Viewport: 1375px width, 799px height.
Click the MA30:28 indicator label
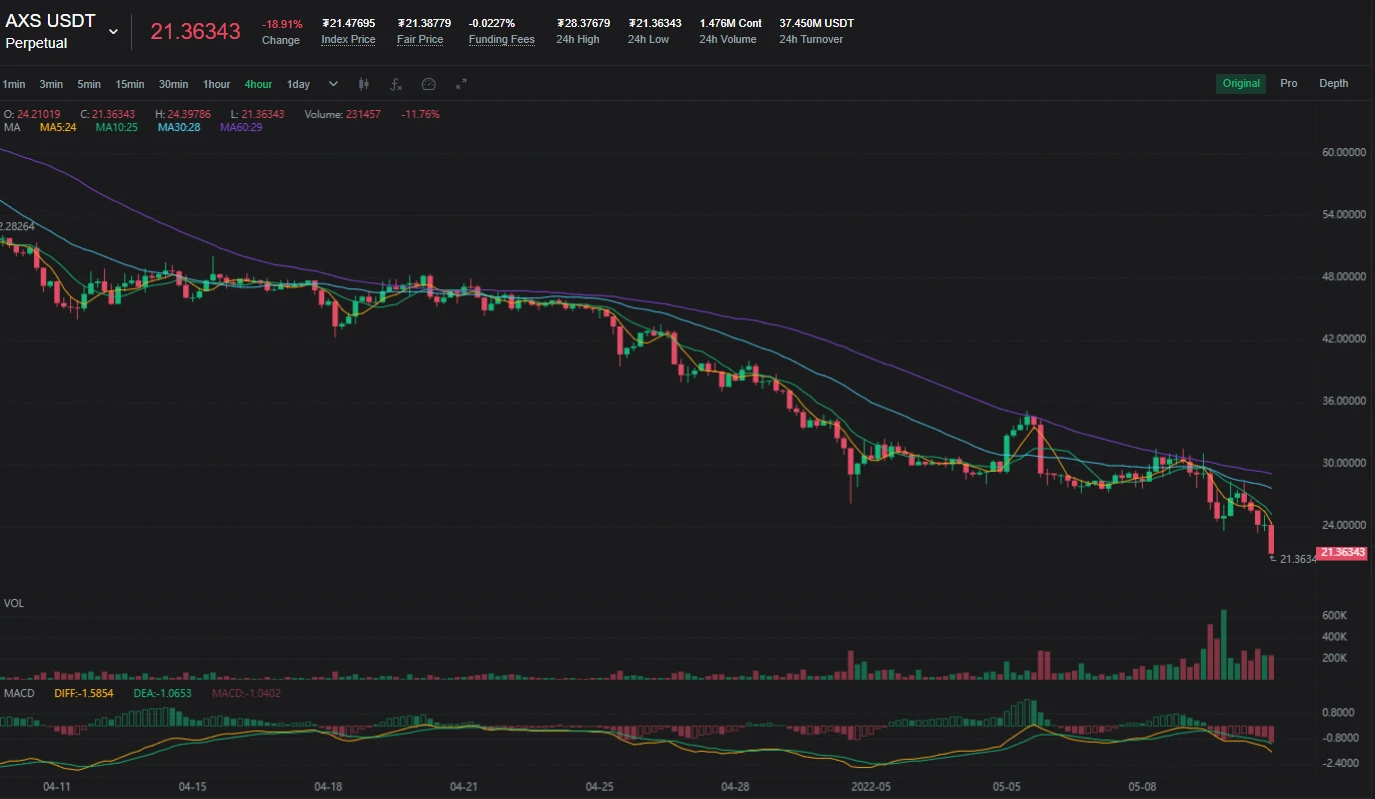[x=179, y=127]
